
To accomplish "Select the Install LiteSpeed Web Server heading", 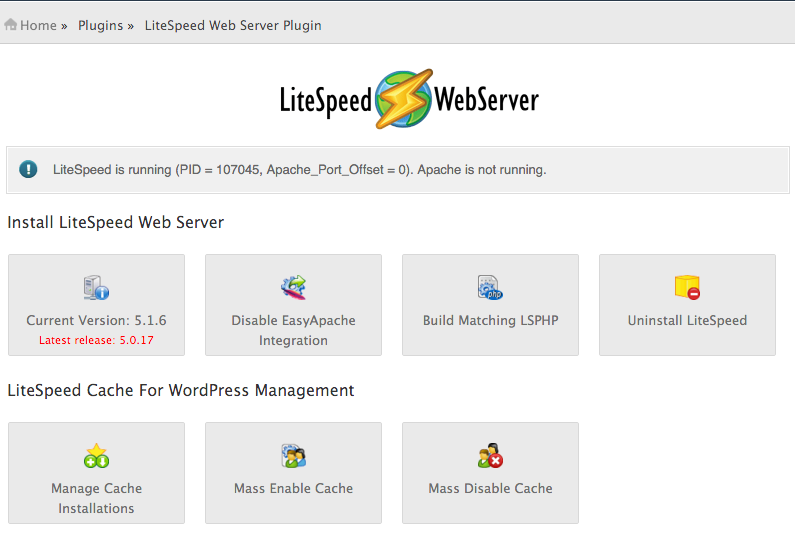I will click(x=116, y=222).
